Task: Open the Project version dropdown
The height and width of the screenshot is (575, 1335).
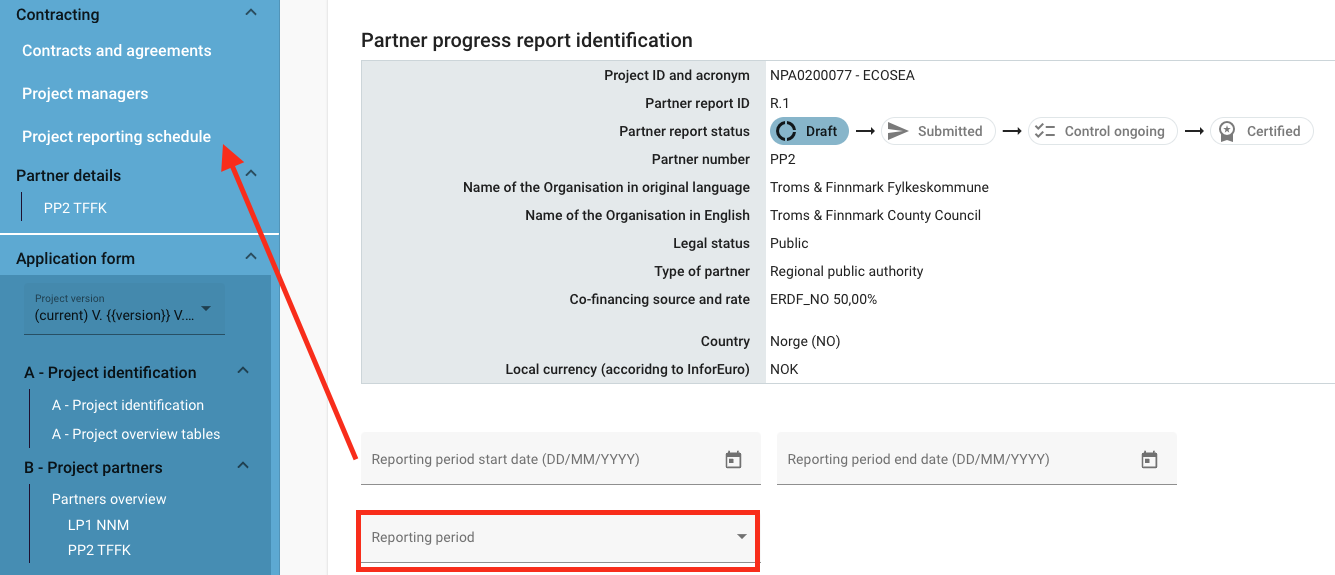Action: pyautogui.click(x=124, y=309)
